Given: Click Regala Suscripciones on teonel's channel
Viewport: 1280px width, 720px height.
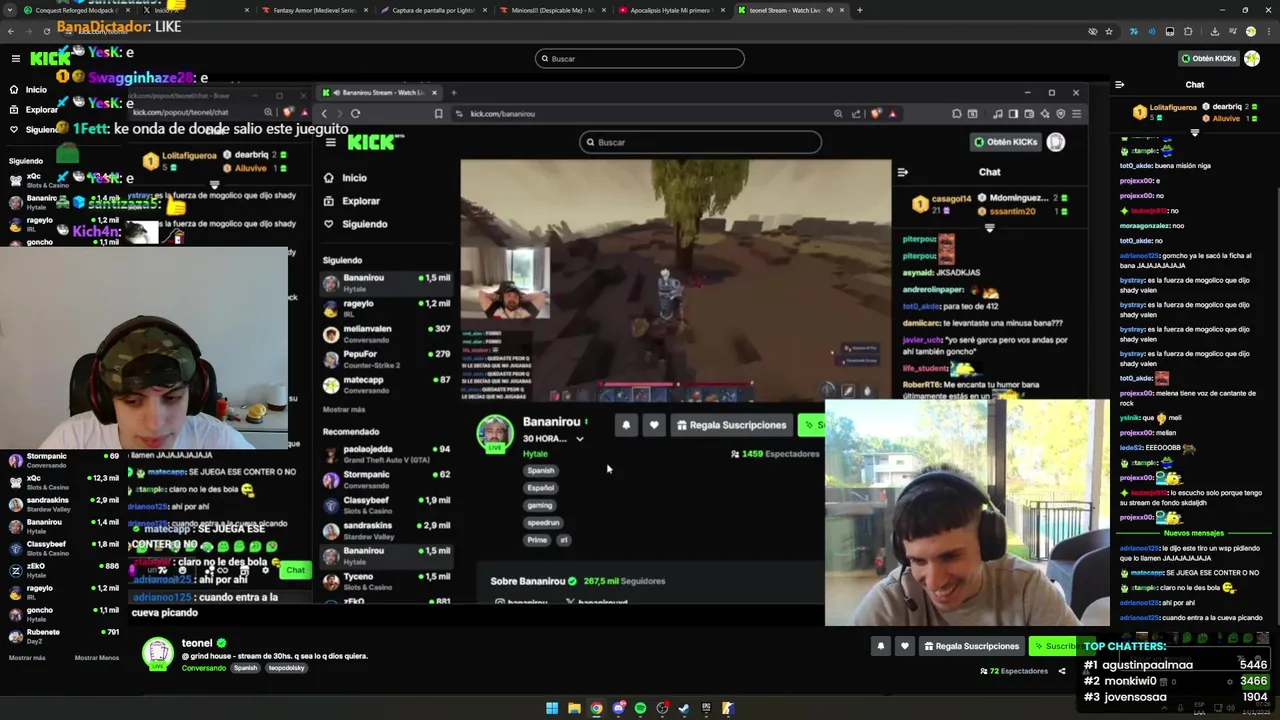Looking at the screenshot, I should pos(970,646).
